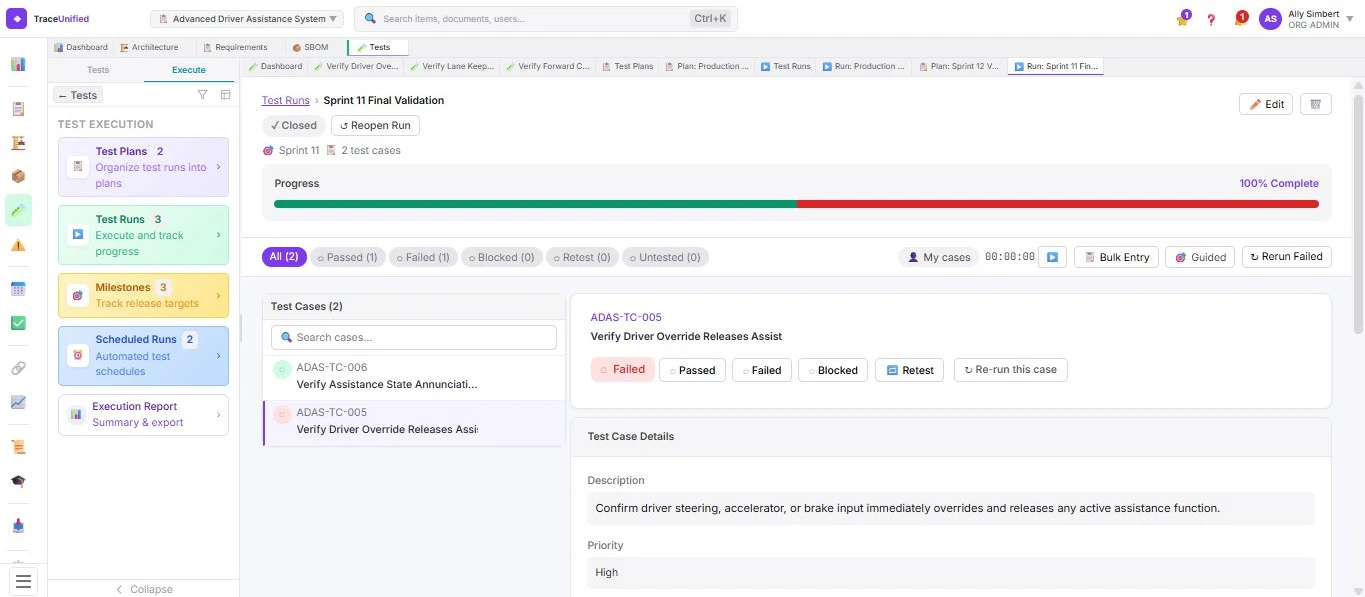This screenshot has height=597, width=1365.
Task: Click Rerun Failed
Action: point(1286,257)
